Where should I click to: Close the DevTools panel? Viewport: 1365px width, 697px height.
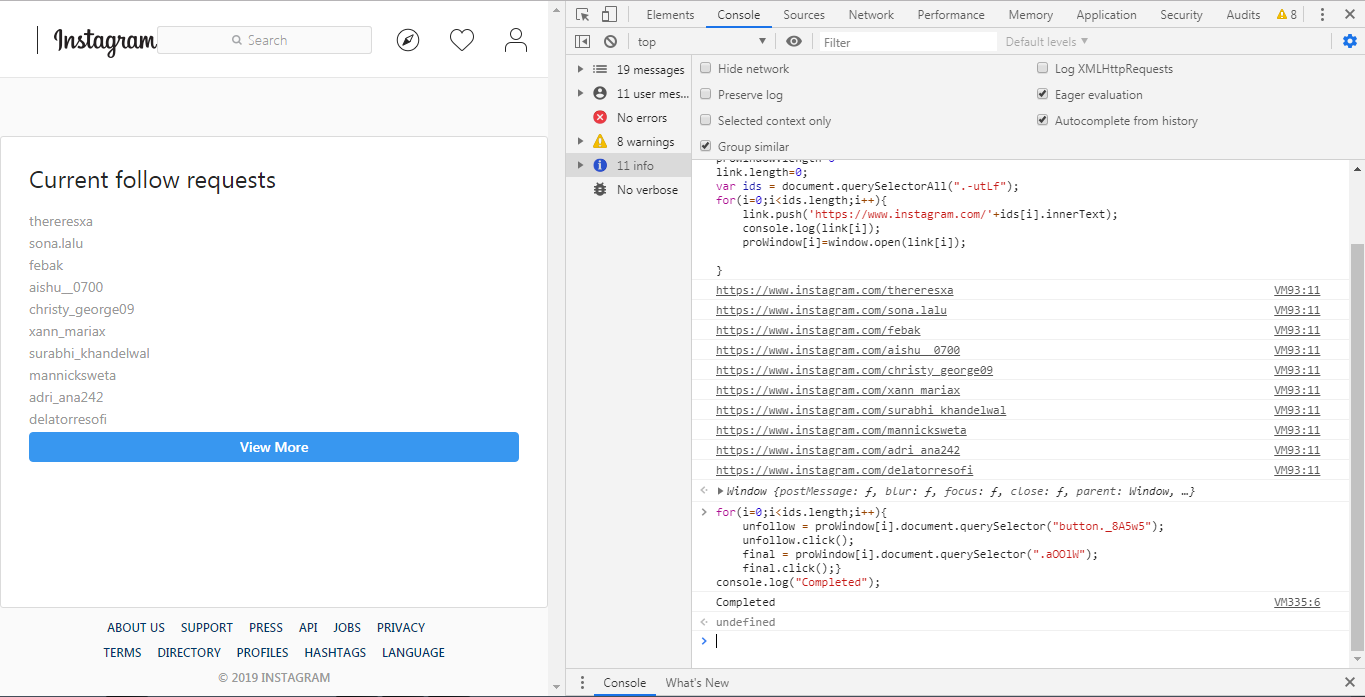(1349, 14)
